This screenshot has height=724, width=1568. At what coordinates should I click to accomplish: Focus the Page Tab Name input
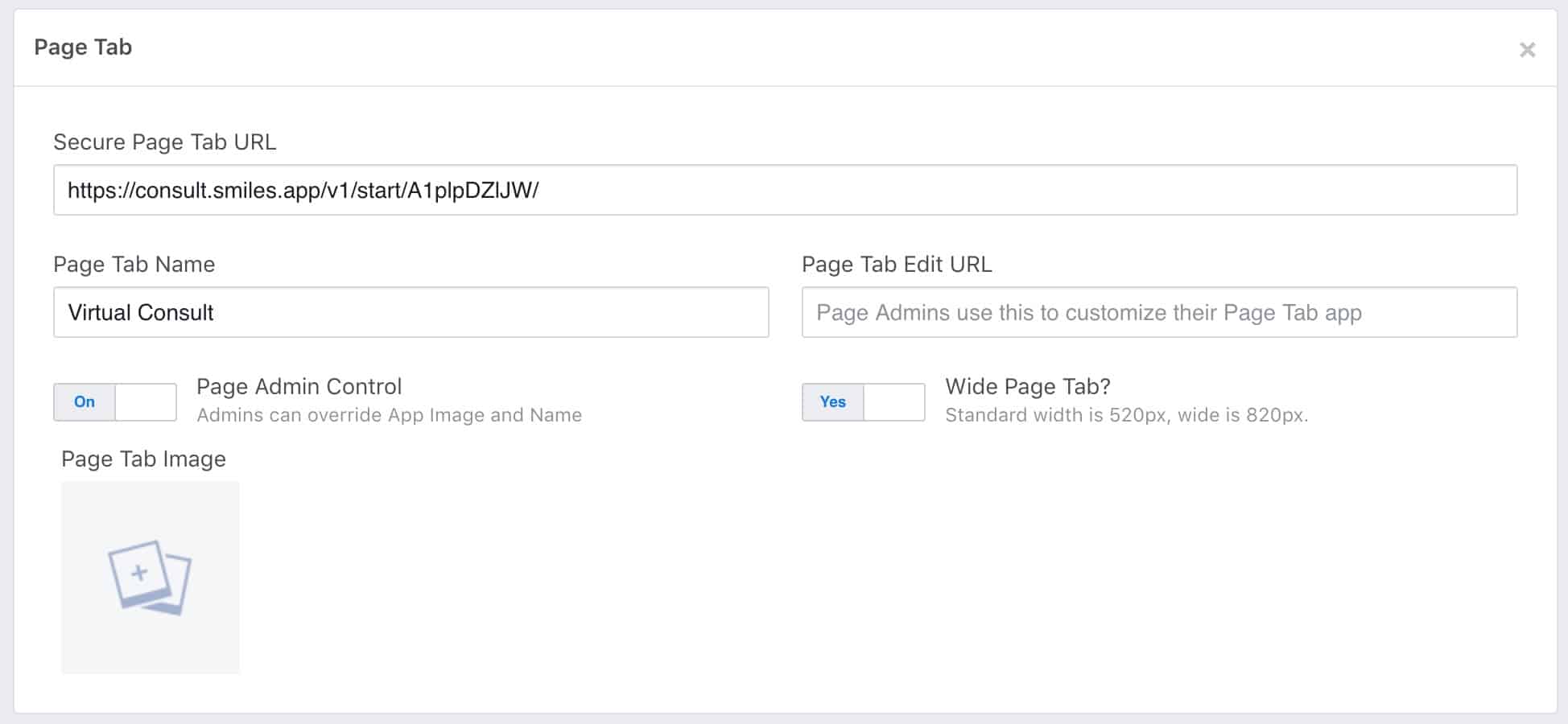pyautogui.click(x=411, y=312)
